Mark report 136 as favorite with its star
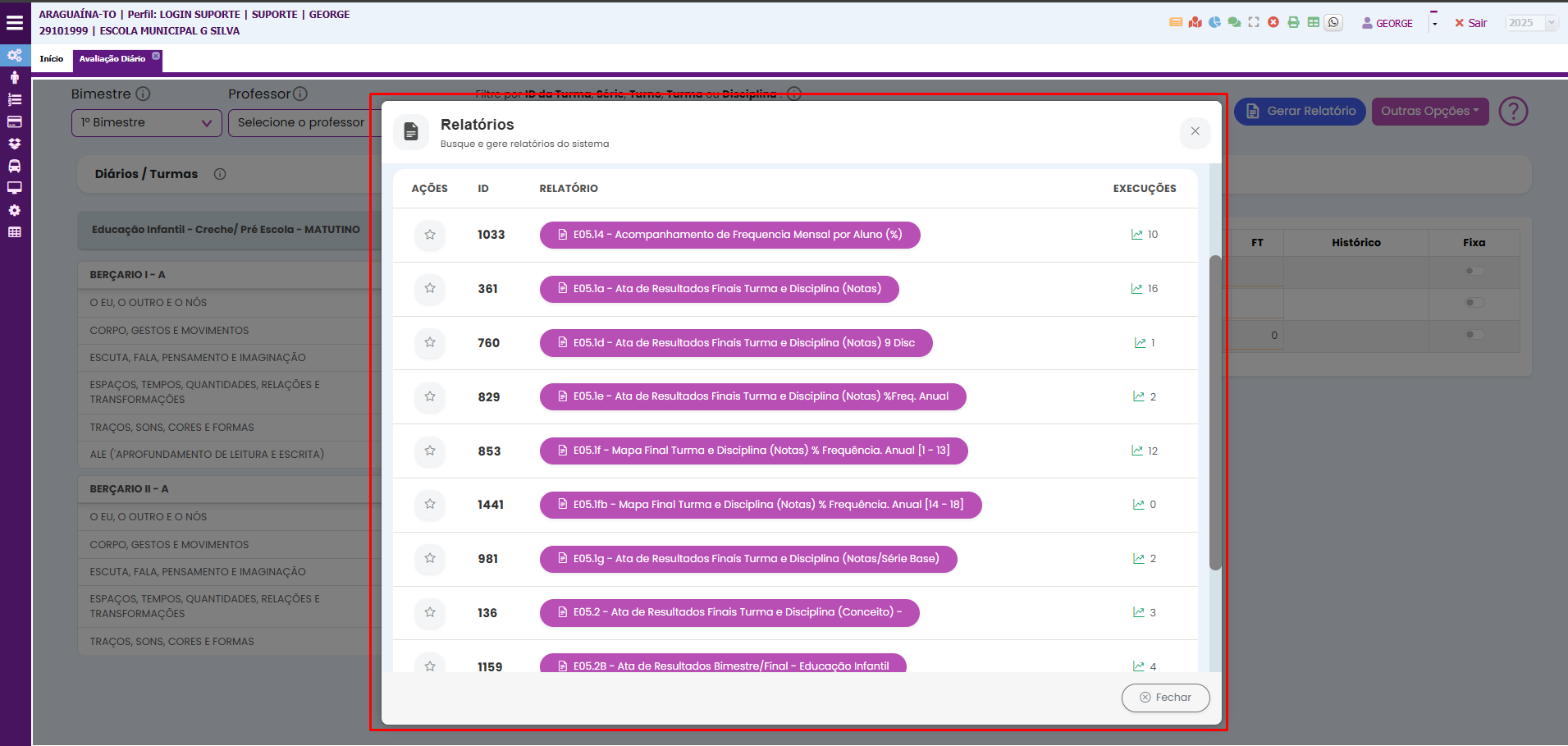 (x=429, y=612)
